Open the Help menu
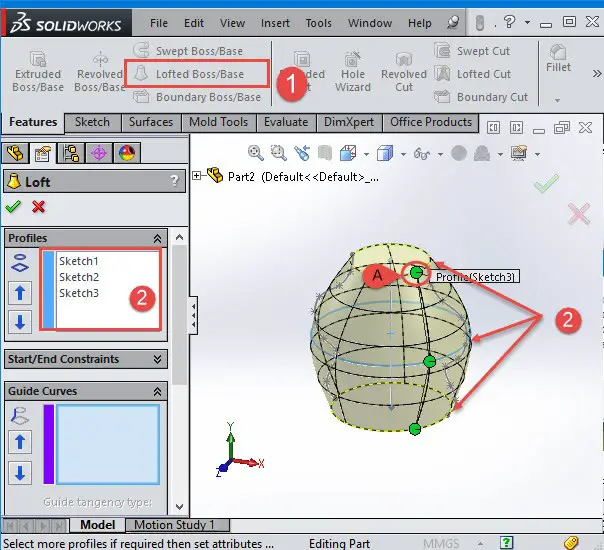604x550 pixels. pyautogui.click(x=419, y=23)
